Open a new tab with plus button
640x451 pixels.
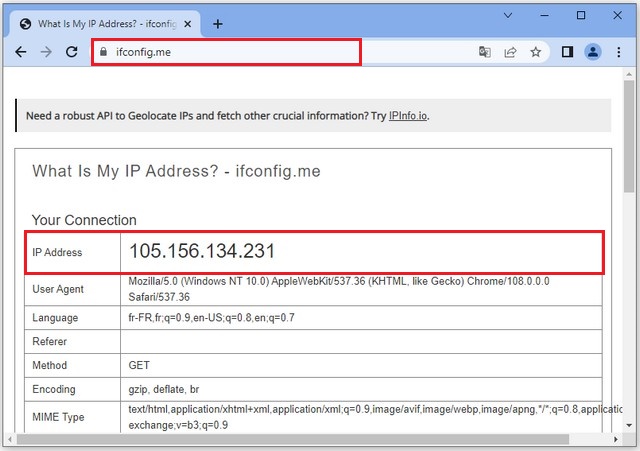(x=218, y=24)
